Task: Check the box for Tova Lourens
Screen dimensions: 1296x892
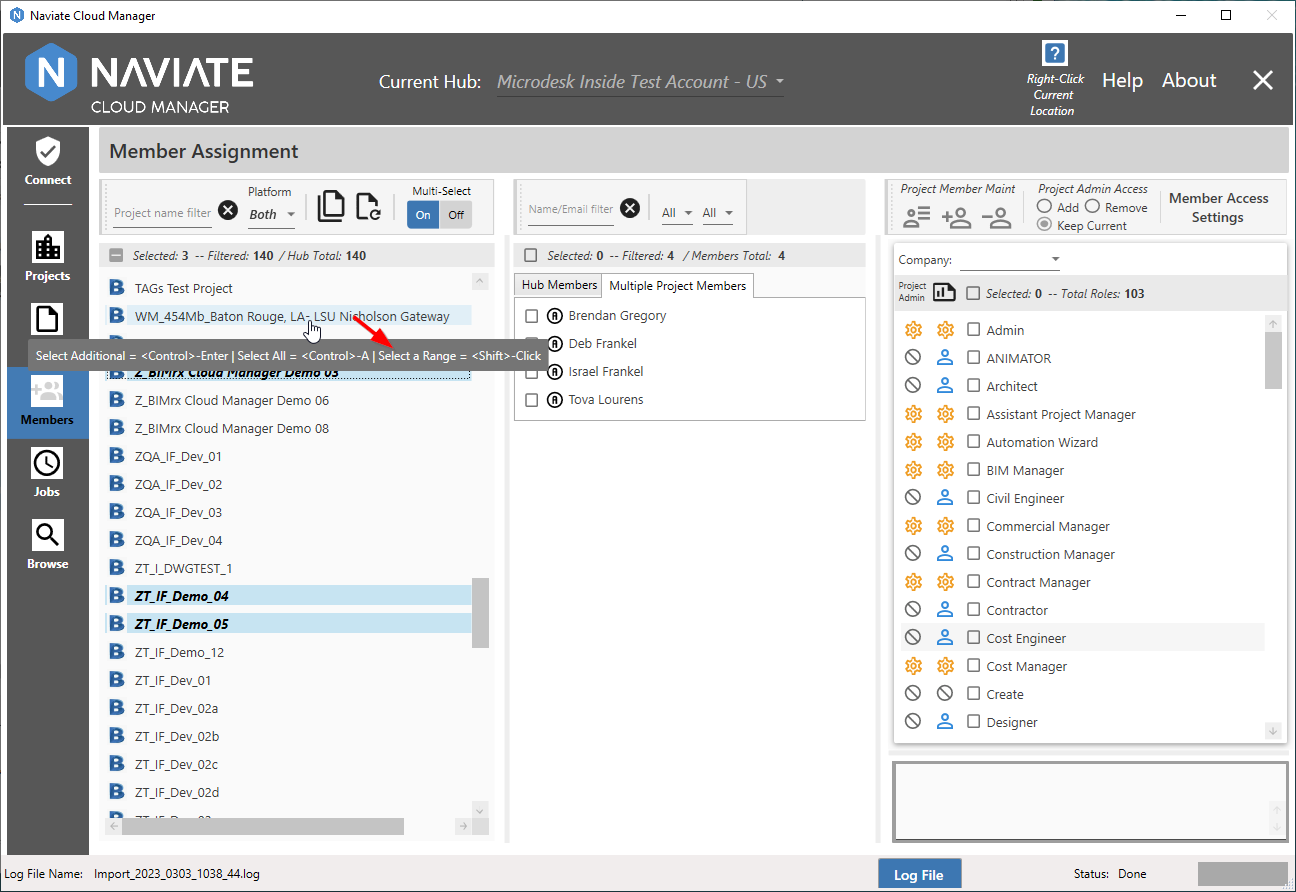Action: tap(532, 400)
